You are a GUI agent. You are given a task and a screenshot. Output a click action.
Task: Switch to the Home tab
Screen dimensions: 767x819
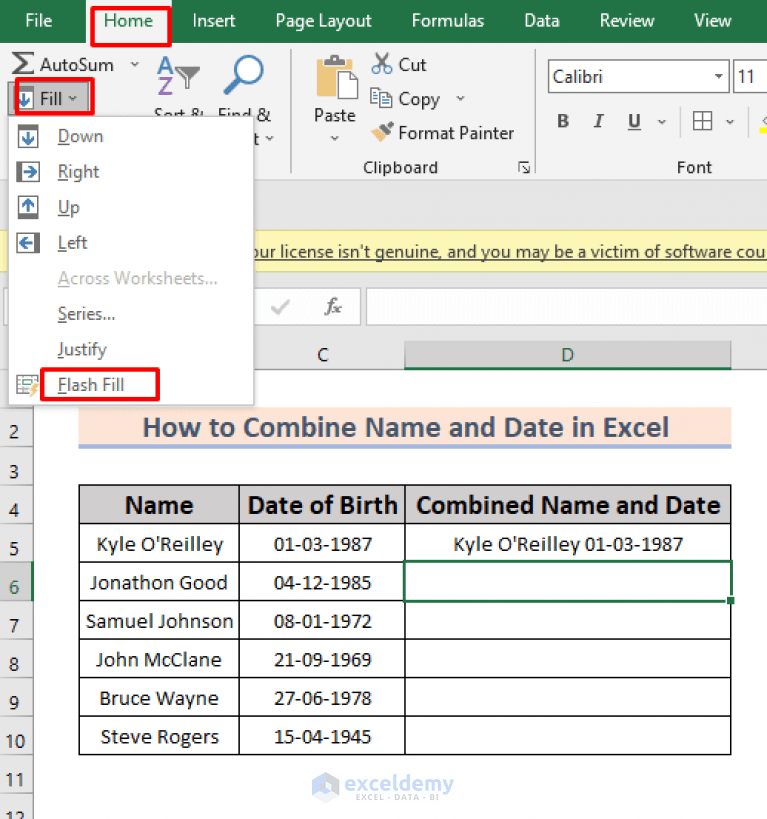pyautogui.click(x=129, y=20)
